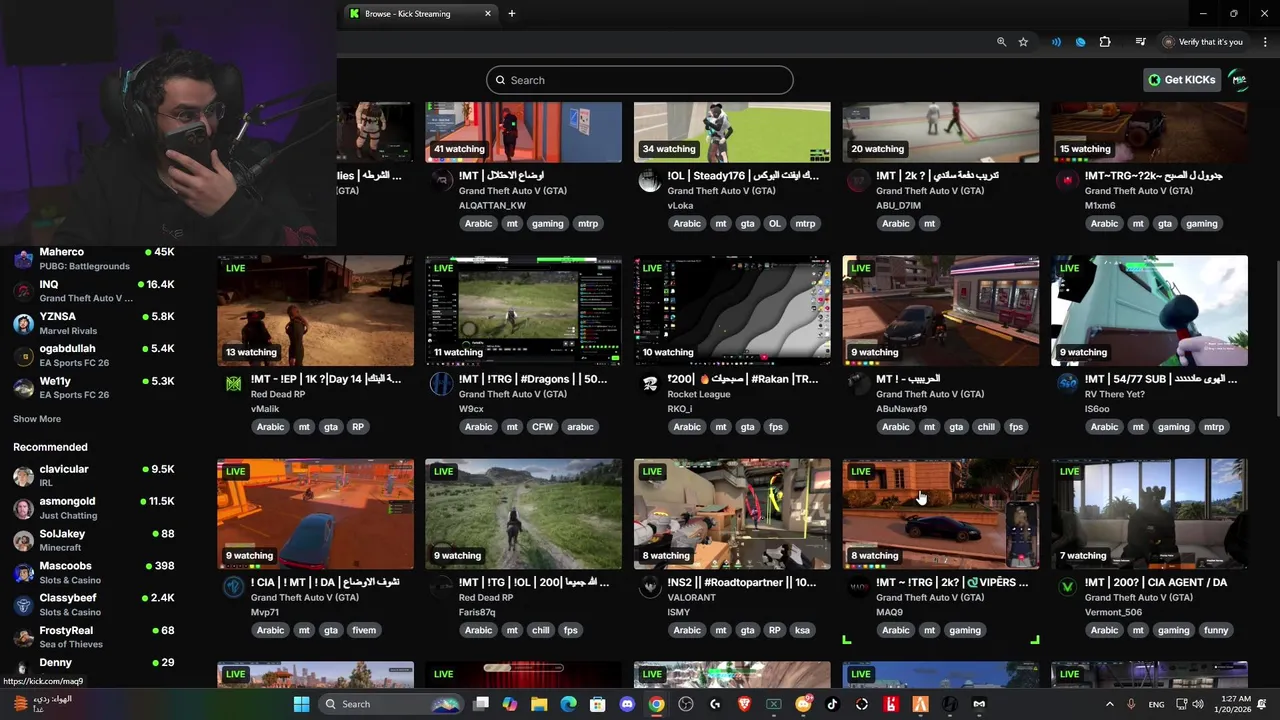Click Mascoobs's avatar in Recommended
This screenshot has height=720, width=1280.
click(x=24, y=573)
